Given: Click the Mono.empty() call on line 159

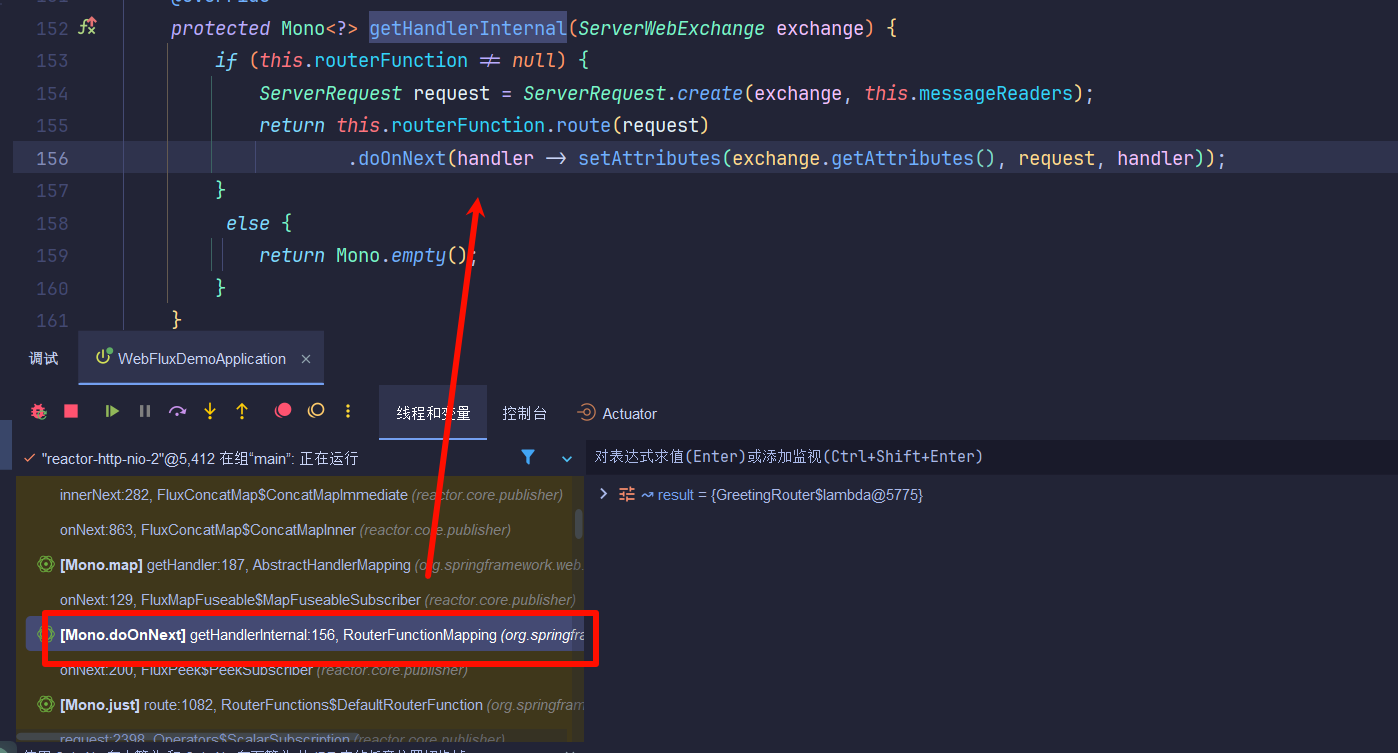Looking at the screenshot, I should (402, 256).
